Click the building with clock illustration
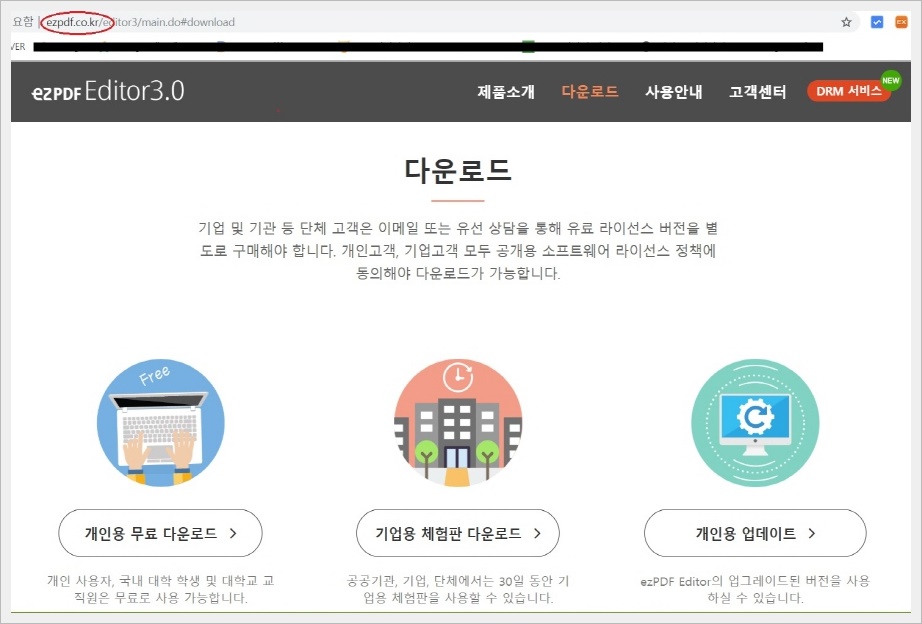922x624 pixels. 457,423
